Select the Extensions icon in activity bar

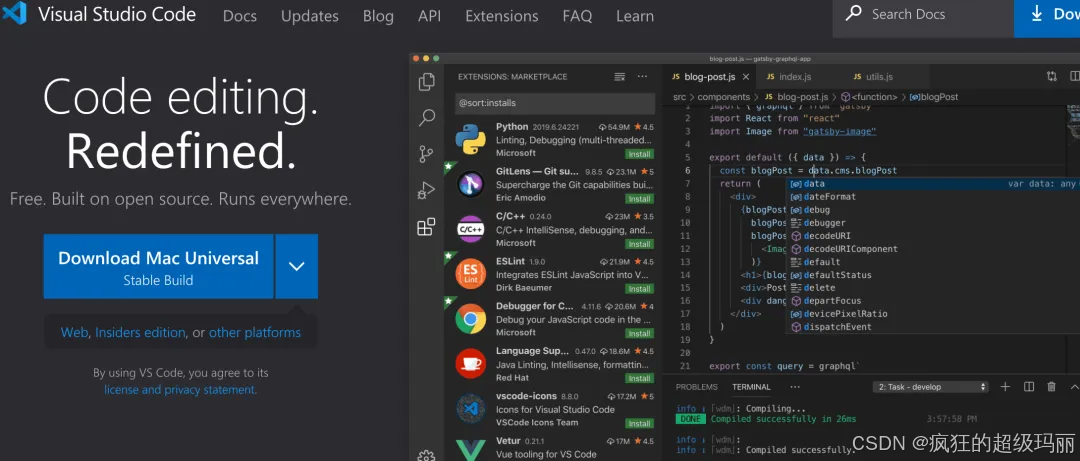coord(426,226)
